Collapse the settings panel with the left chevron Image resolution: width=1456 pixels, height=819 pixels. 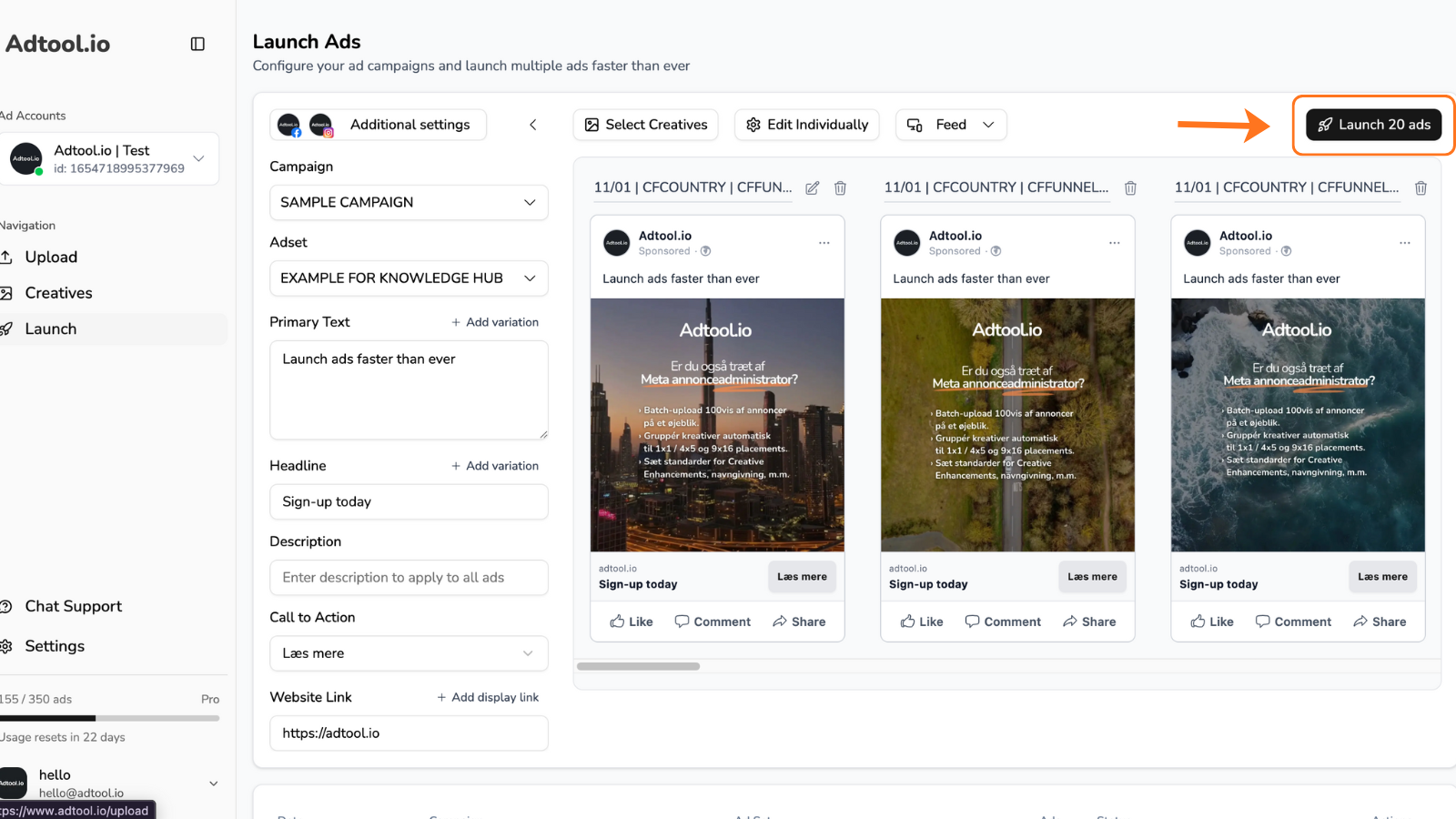click(533, 125)
